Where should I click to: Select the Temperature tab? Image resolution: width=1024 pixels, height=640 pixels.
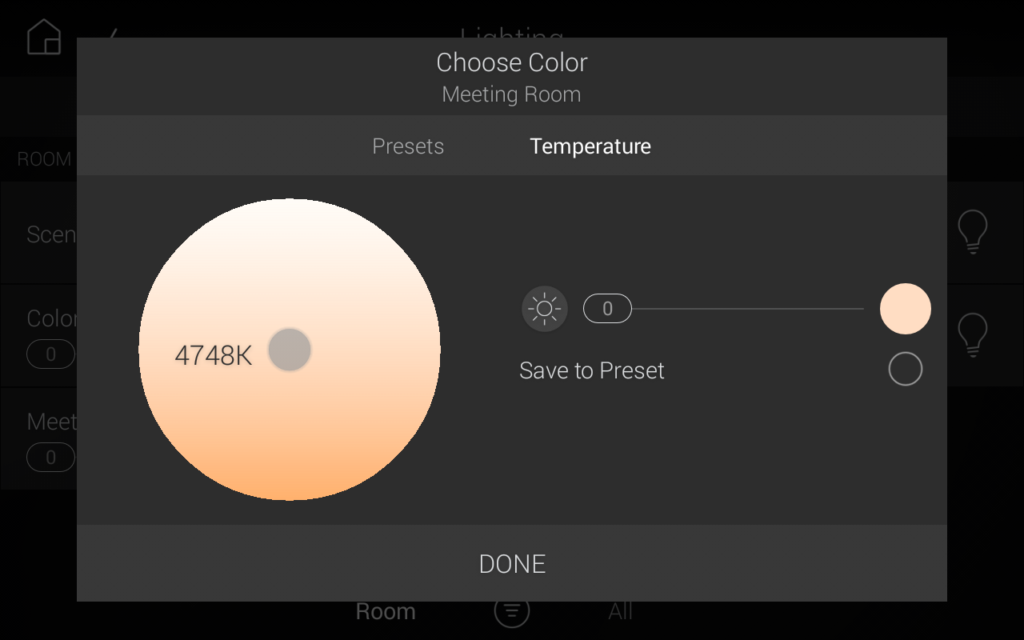tap(590, 146)
